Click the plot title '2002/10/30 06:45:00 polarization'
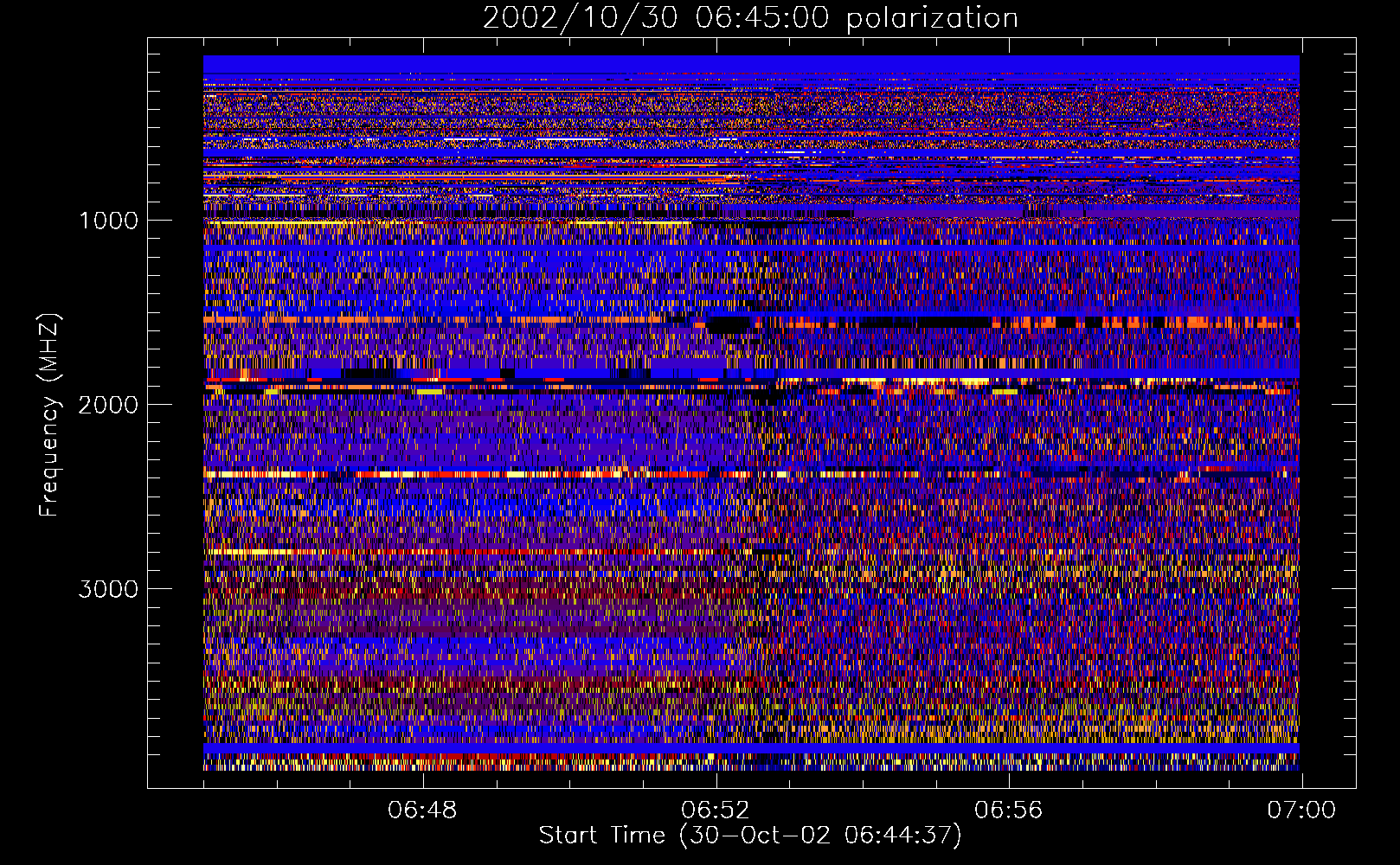This screenshot has height=865, width=1400. [x=750, y=18]
